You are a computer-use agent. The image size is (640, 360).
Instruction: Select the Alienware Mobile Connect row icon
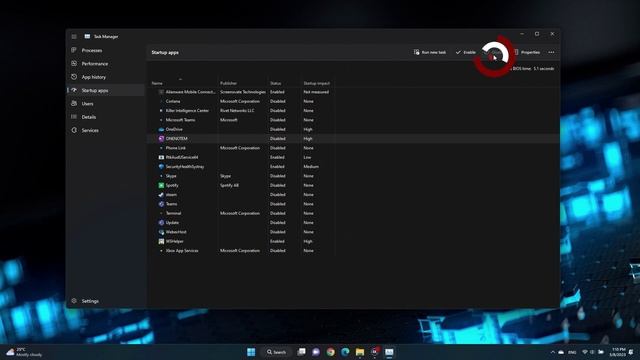pos(161,92)
